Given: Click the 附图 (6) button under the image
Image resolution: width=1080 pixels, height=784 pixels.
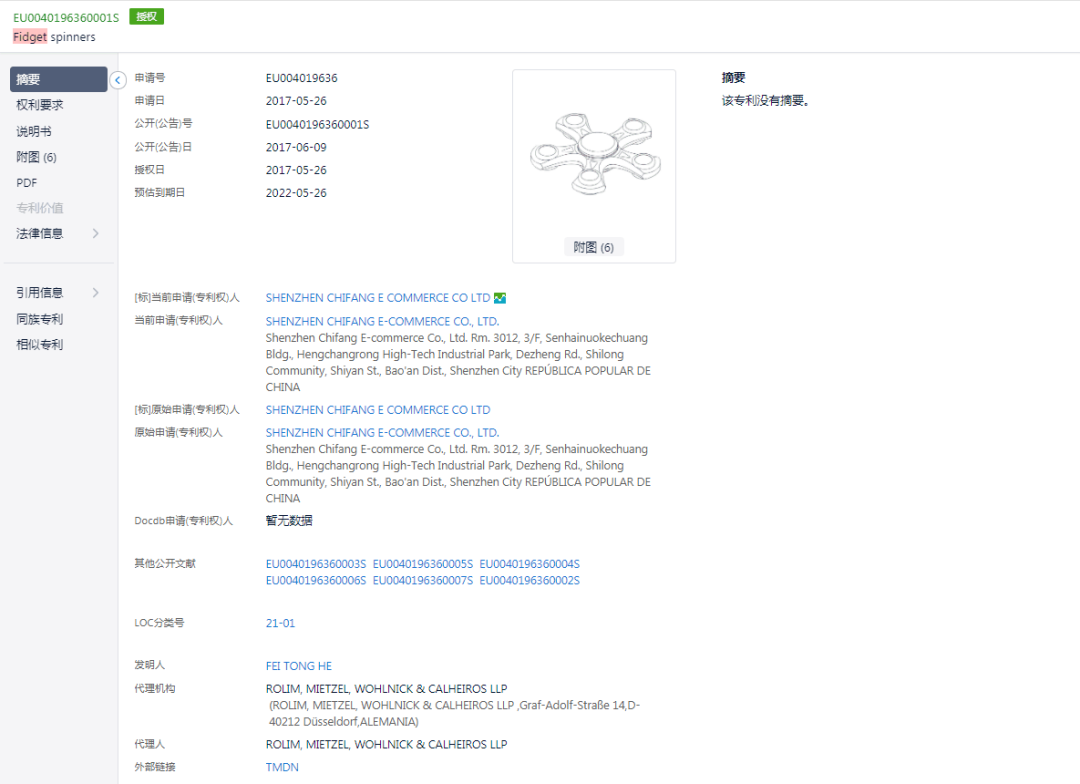Looking at the screenshot, I should pos(594,246).
